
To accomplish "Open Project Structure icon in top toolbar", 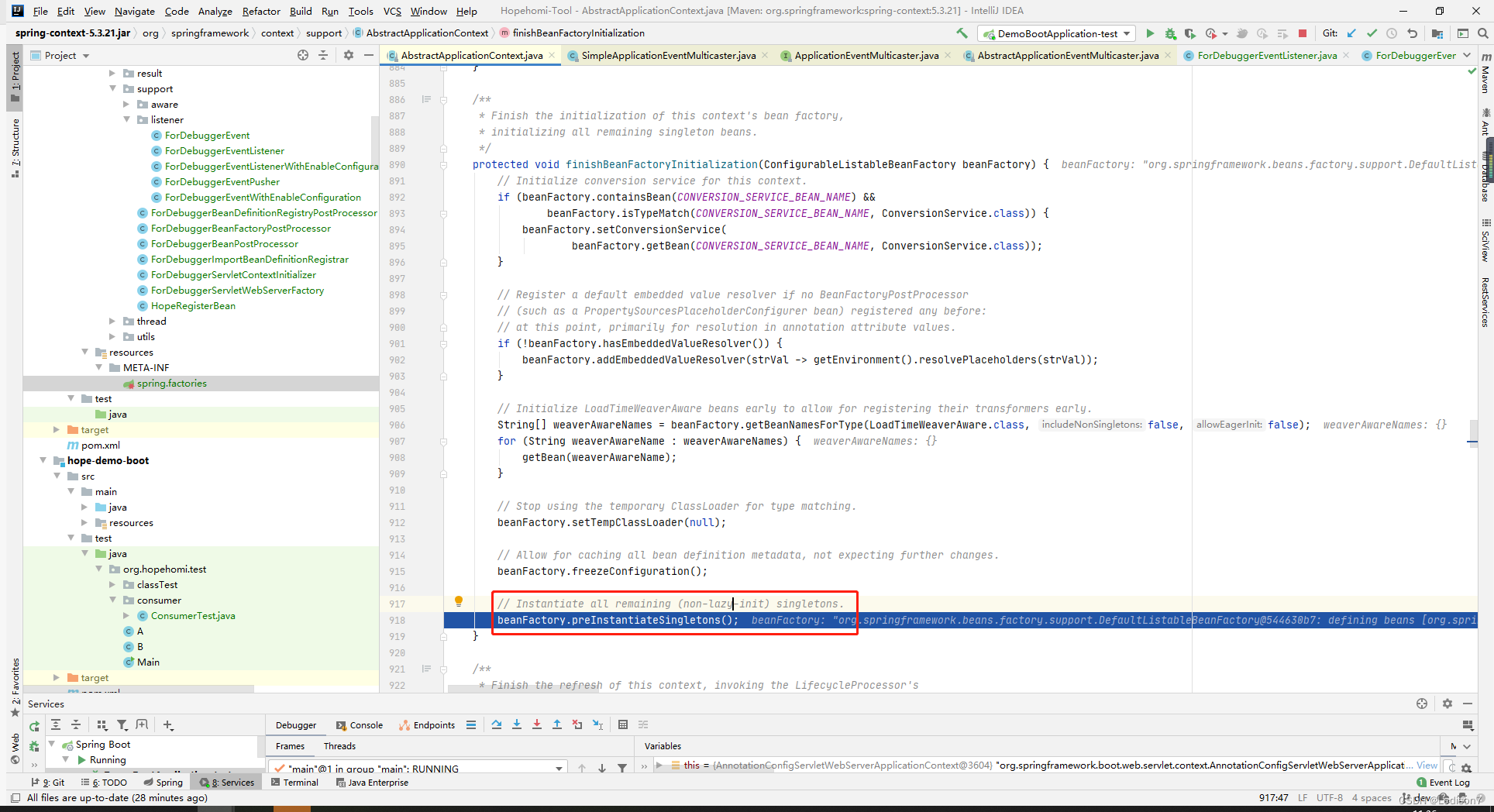I will pyautogui.click(x=1437, y=33).
